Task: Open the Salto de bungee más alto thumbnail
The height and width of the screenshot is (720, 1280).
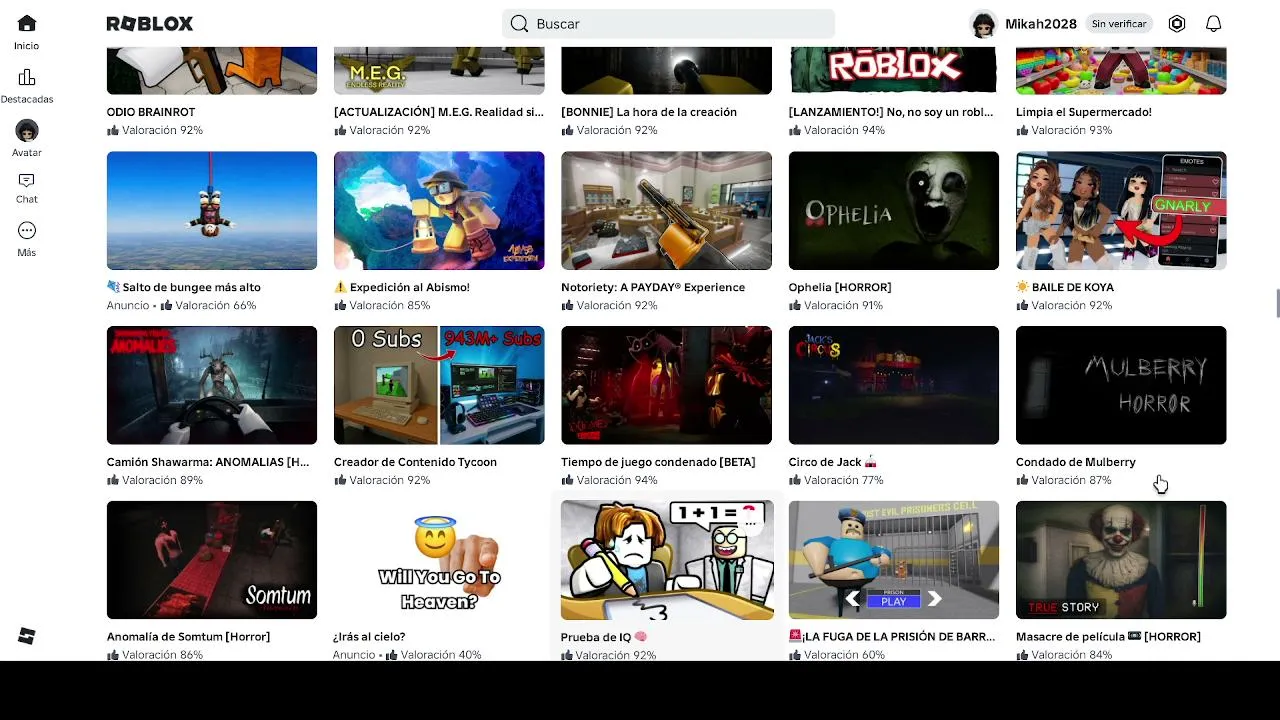Action: coord(212,211)
